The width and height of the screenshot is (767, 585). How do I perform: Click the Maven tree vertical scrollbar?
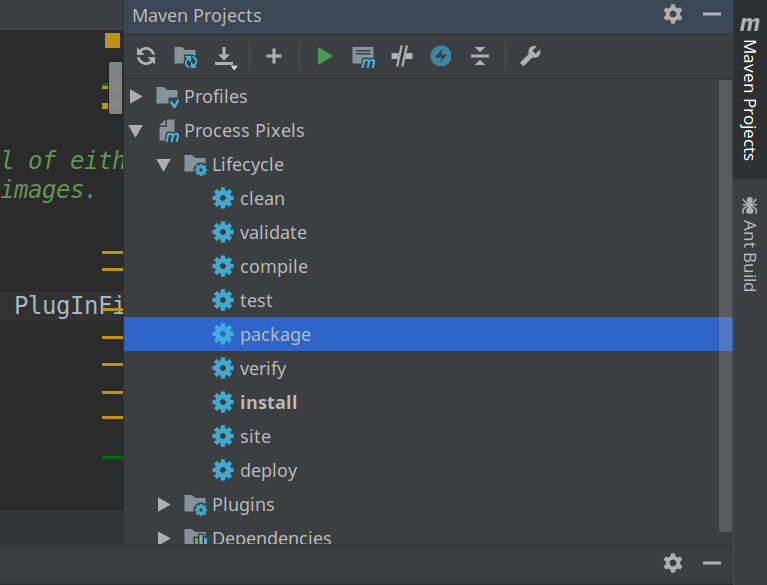coord(725,300)
